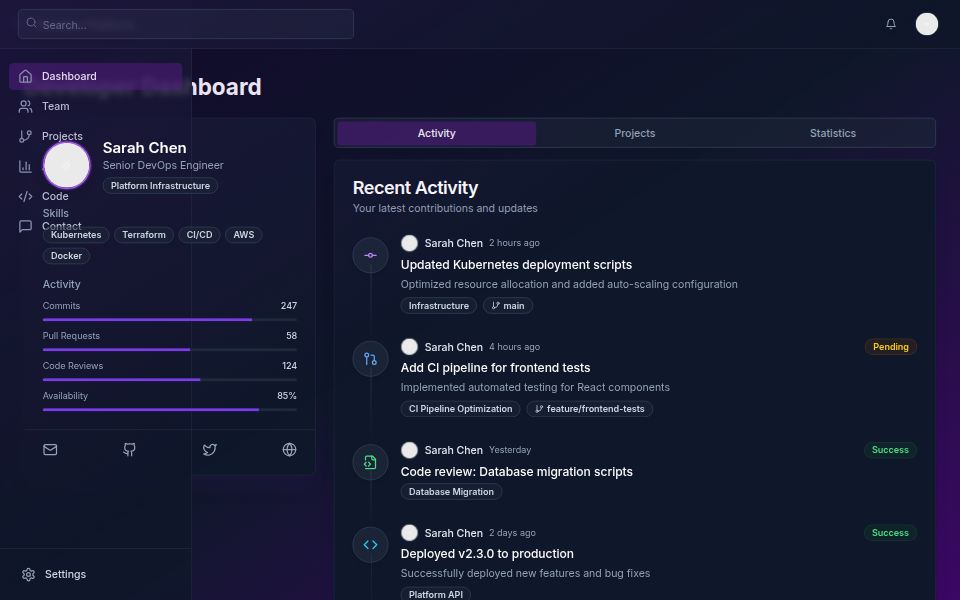The image size is (960, 600).
Task: Click the search field at the top
Action: pyautogui.click(x=185, y=24)
